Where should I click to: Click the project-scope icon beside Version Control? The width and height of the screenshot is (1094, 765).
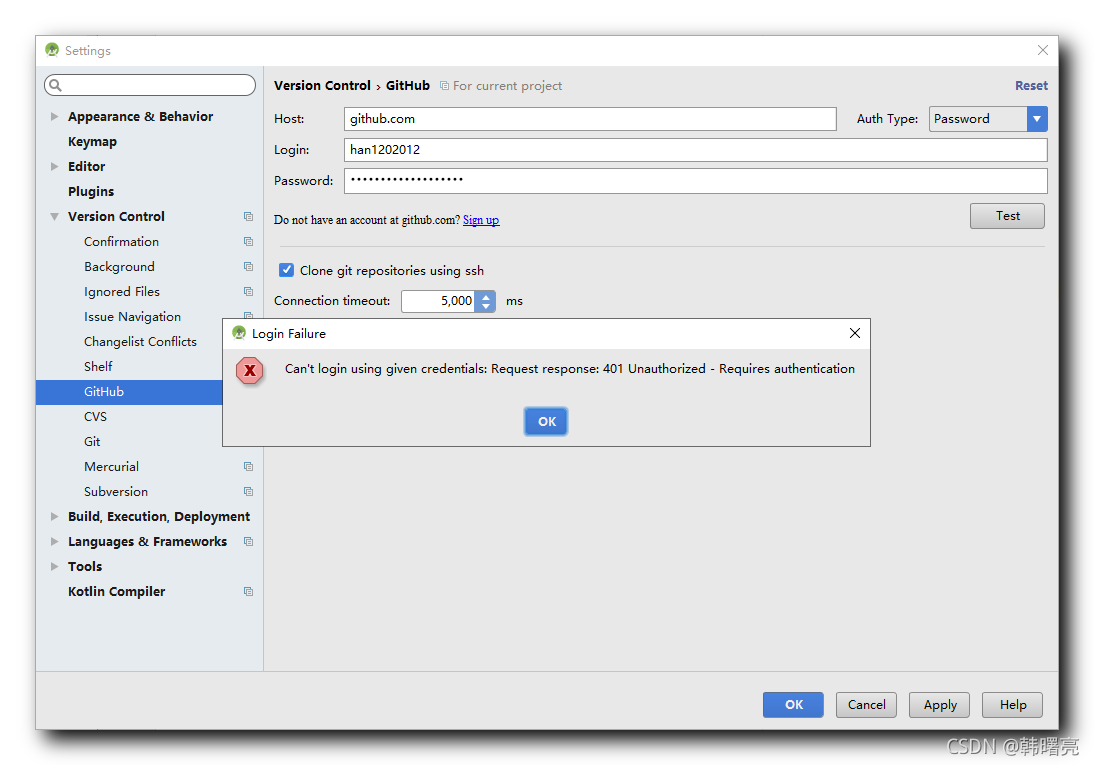248,216
